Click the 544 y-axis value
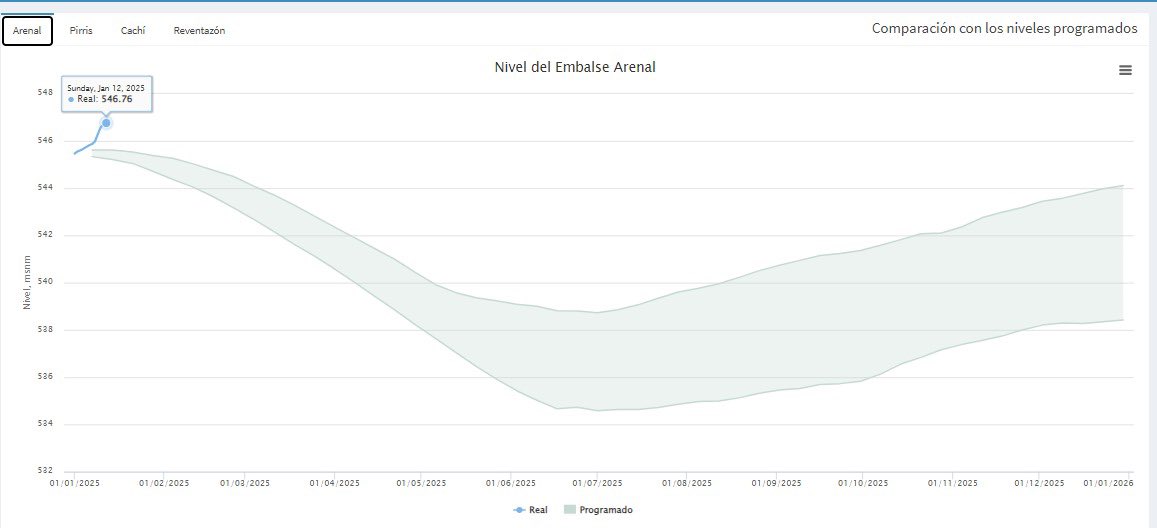Viewport: 1157px width, 528px height. [44, 187]
